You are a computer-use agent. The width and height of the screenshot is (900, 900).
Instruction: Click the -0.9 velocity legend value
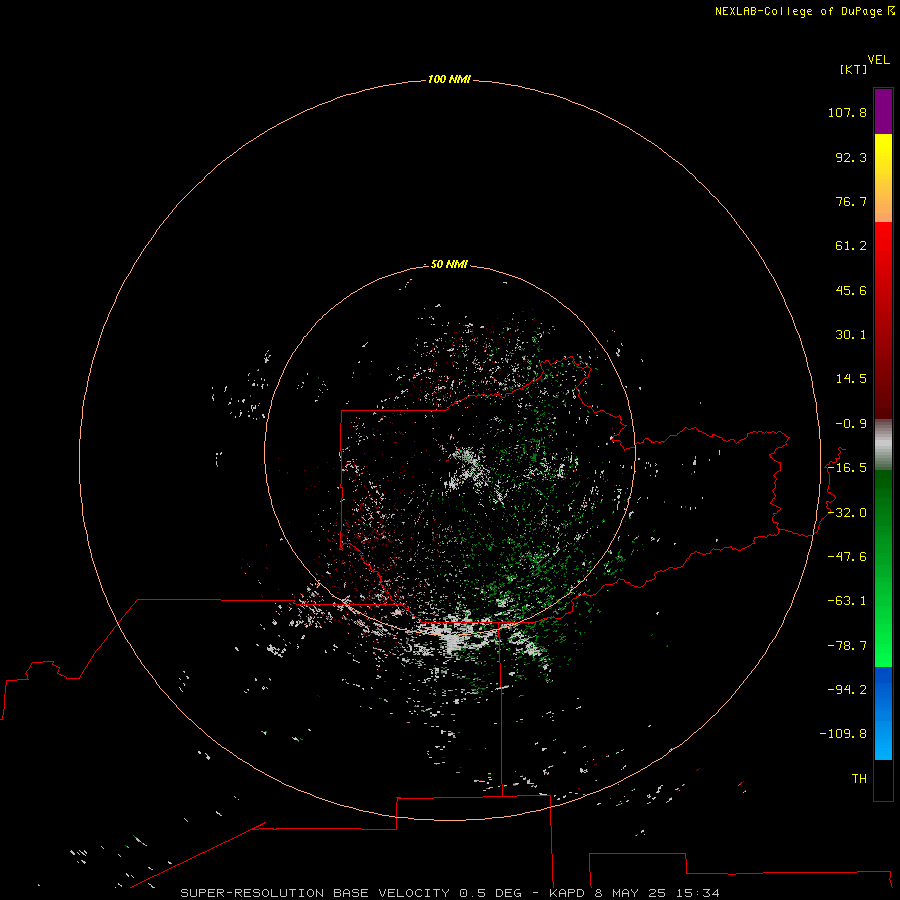coord(851,424)
